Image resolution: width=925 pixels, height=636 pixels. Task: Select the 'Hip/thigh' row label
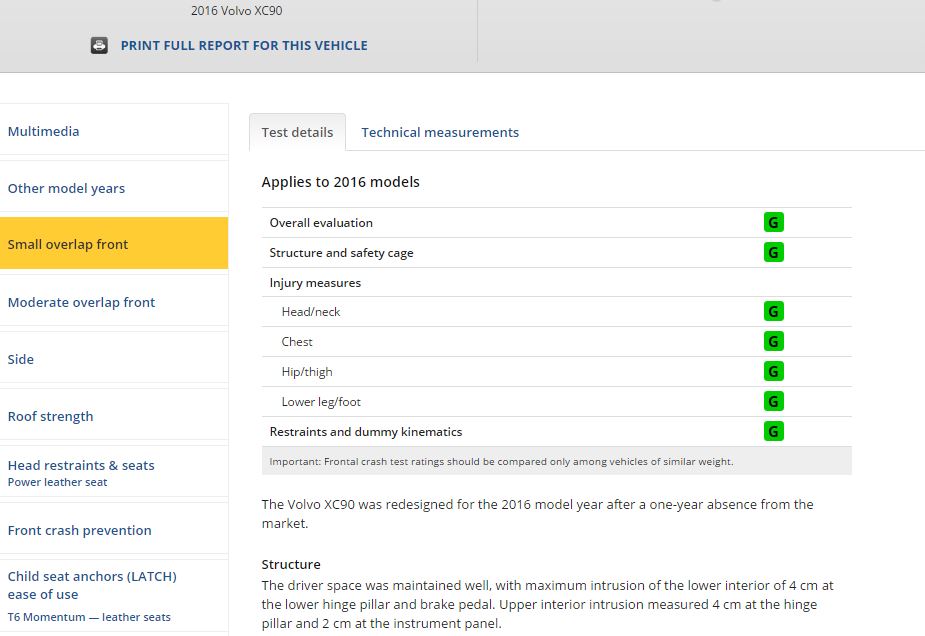coord(307,372)
